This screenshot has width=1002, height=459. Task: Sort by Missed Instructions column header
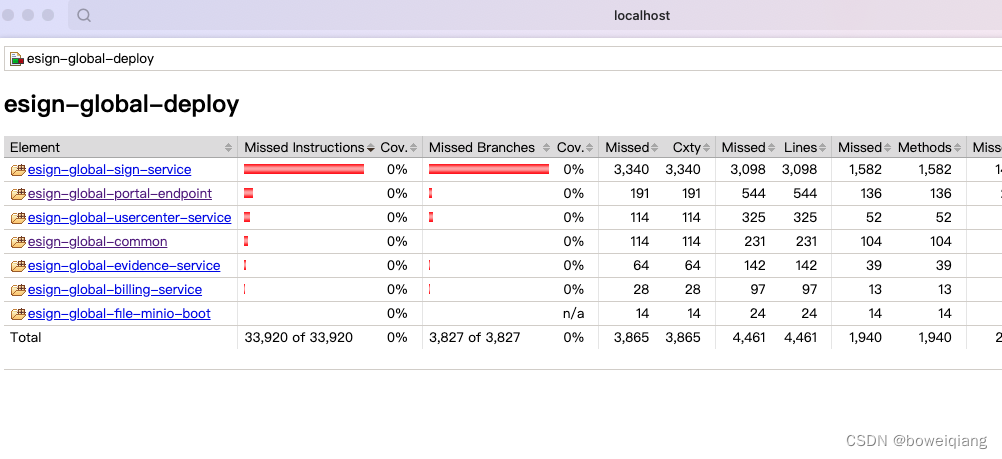click(309, 148)
